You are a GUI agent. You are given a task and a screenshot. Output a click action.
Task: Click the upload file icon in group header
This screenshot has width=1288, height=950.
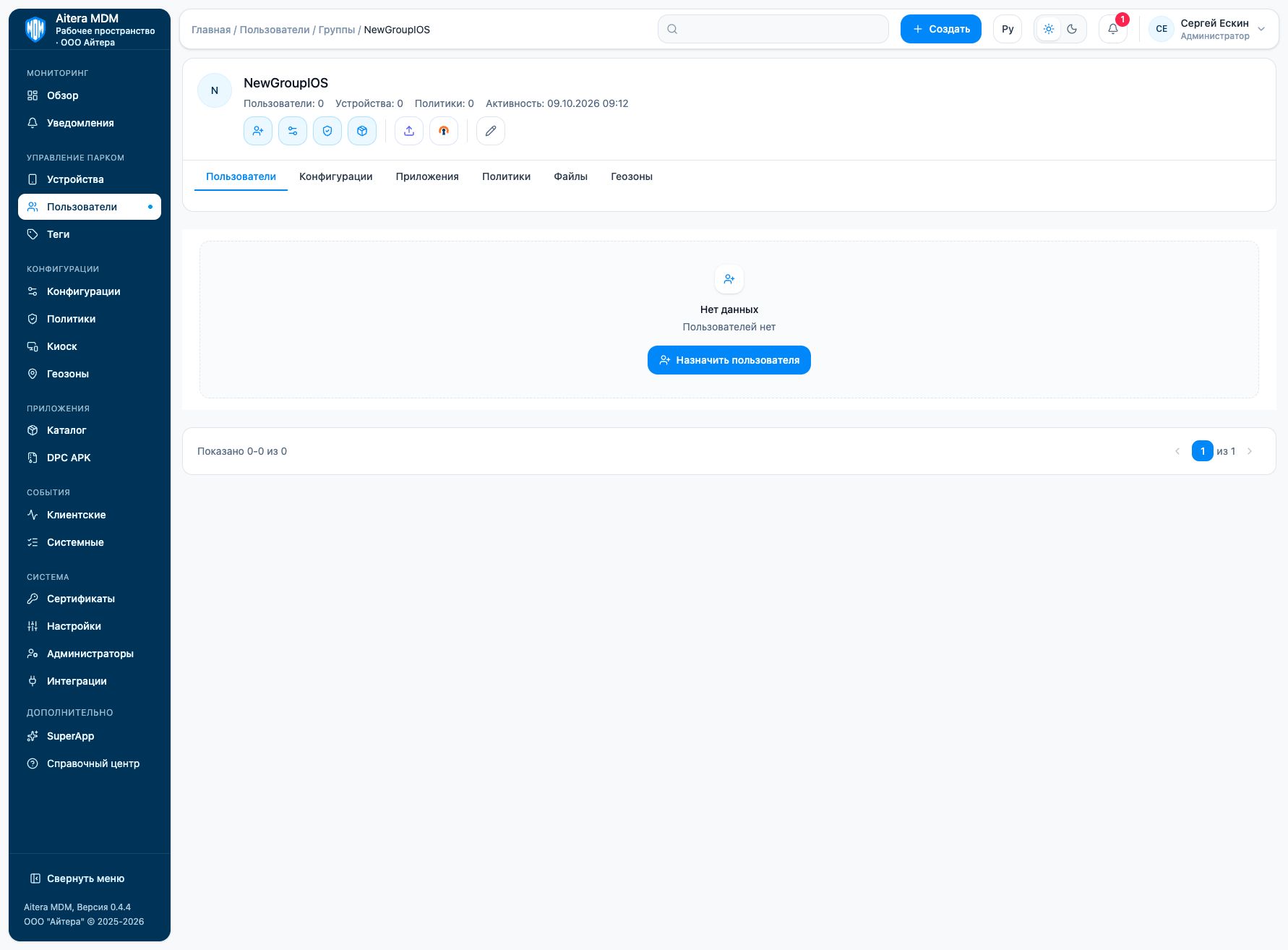coord(409,131)
